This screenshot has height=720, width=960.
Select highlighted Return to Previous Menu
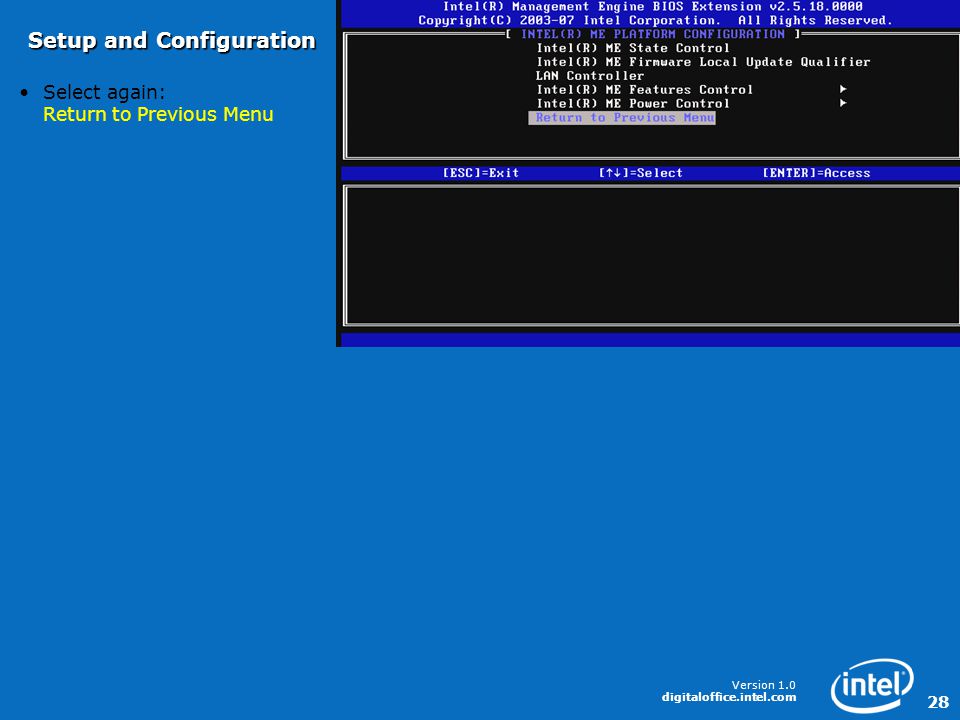(x=622, y=118)
